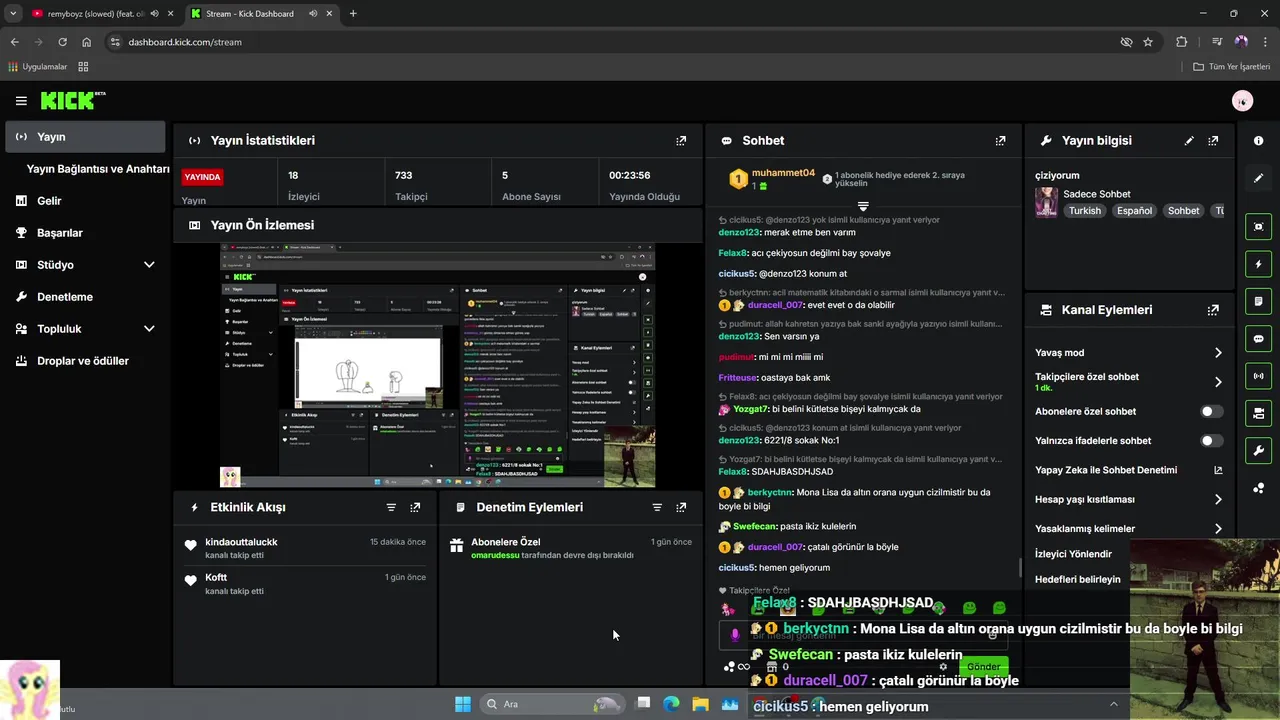Toggle the document log icon in right sidebar
The height and width of the screenshot is (720, 1280).
1259,301
